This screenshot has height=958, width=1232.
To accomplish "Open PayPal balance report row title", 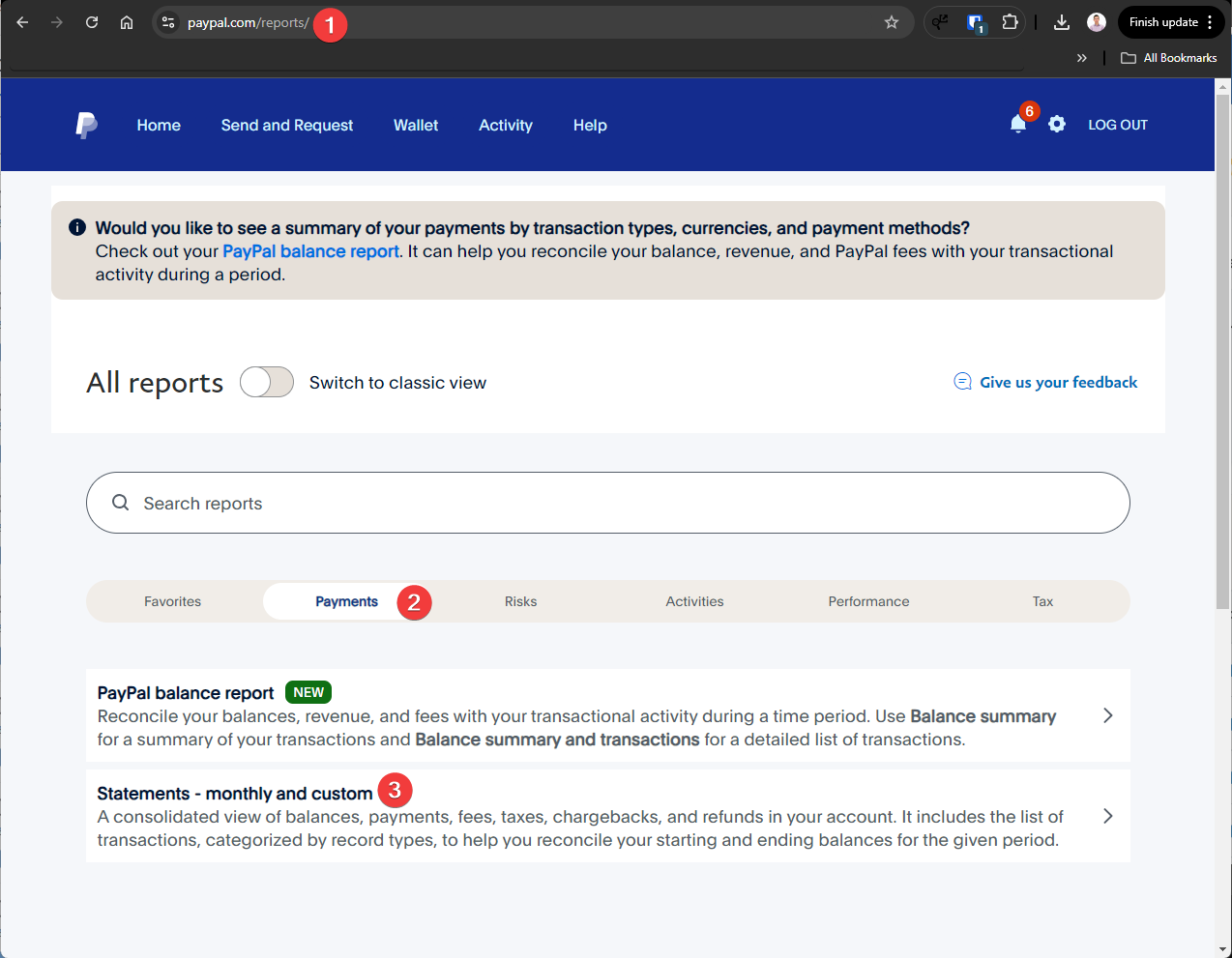I will [x=186, y=693].
